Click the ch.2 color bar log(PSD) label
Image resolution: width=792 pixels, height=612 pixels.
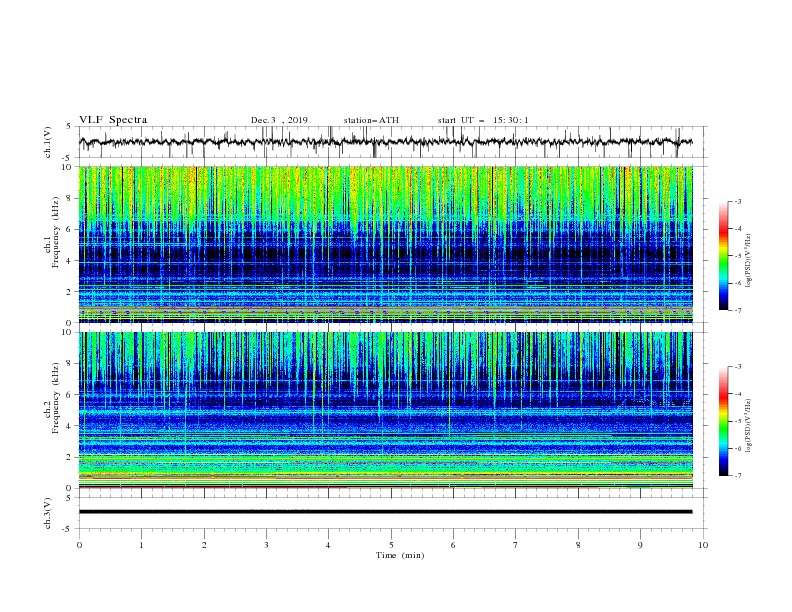[748, 426]
